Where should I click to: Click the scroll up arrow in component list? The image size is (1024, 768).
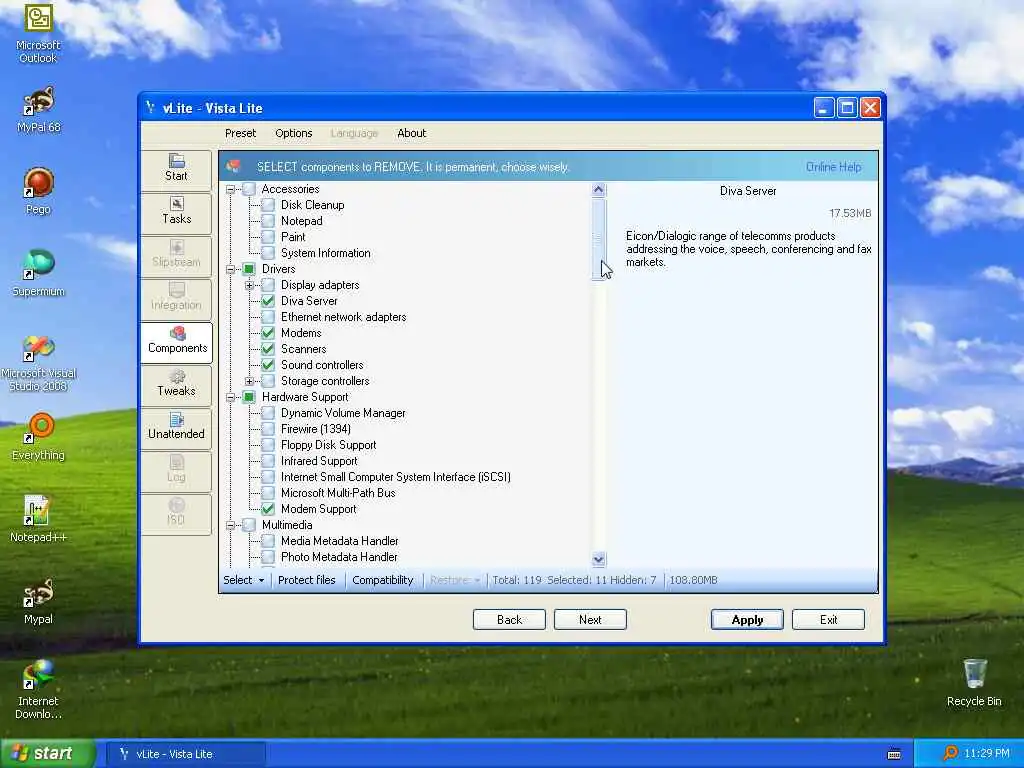[x=599, y=190]
